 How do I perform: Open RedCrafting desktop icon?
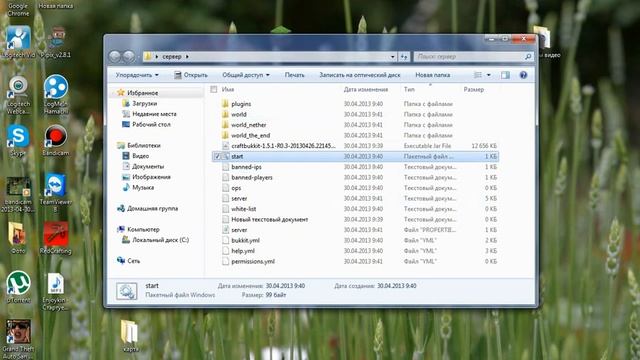coord(56,238)
